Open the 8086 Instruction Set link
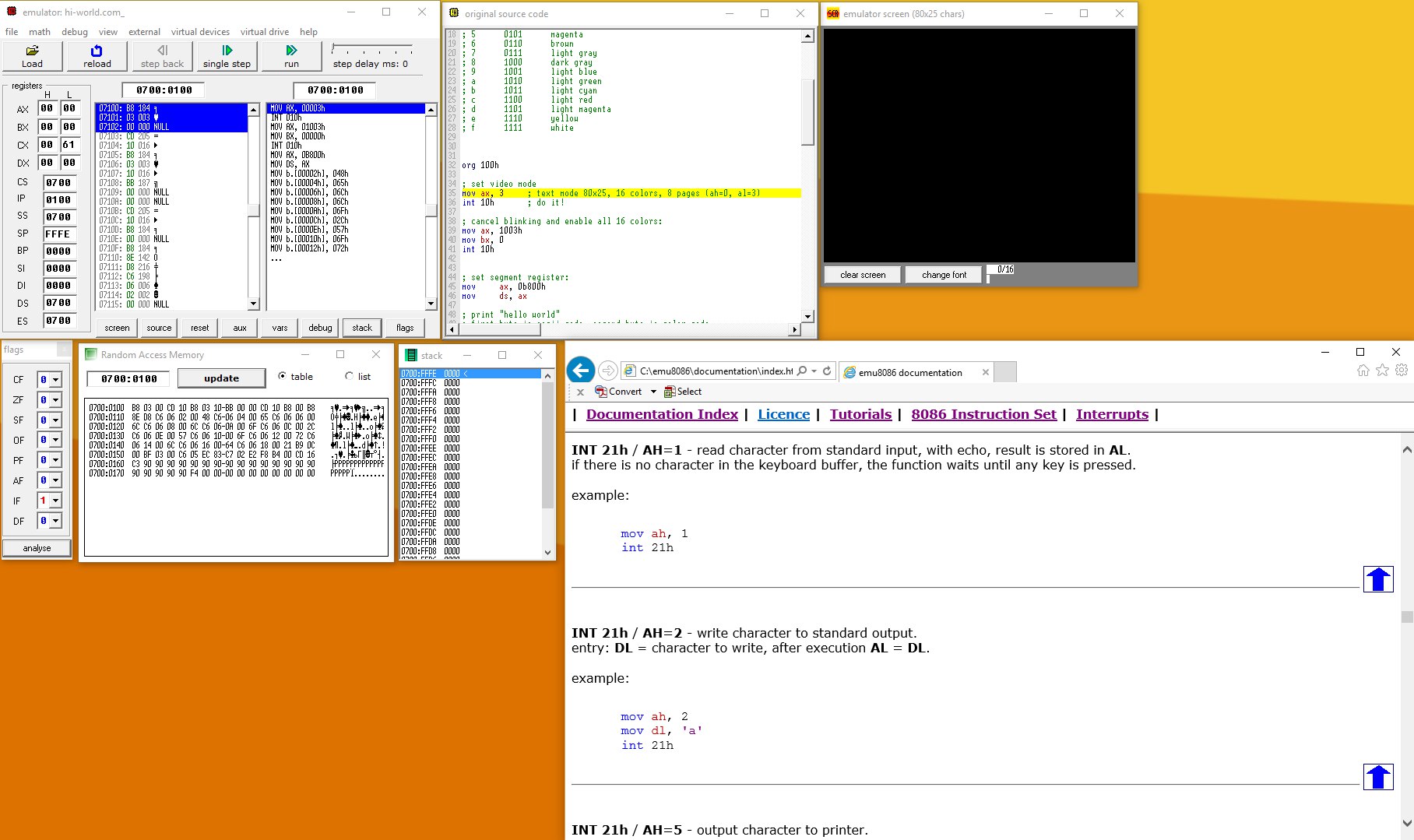1414x840 pixels. [983, 414]
